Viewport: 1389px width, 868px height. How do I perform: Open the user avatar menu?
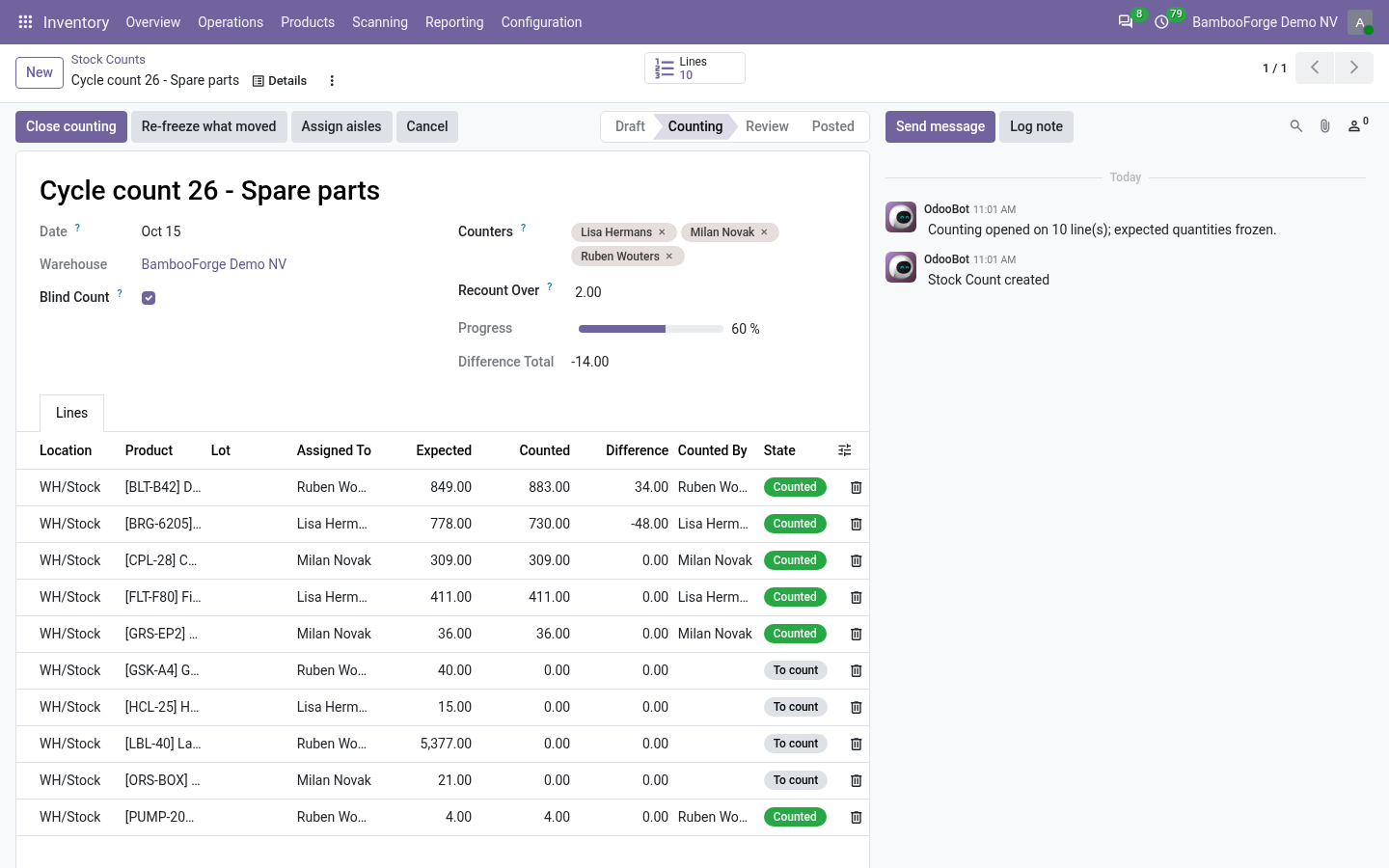[1360, 22]
